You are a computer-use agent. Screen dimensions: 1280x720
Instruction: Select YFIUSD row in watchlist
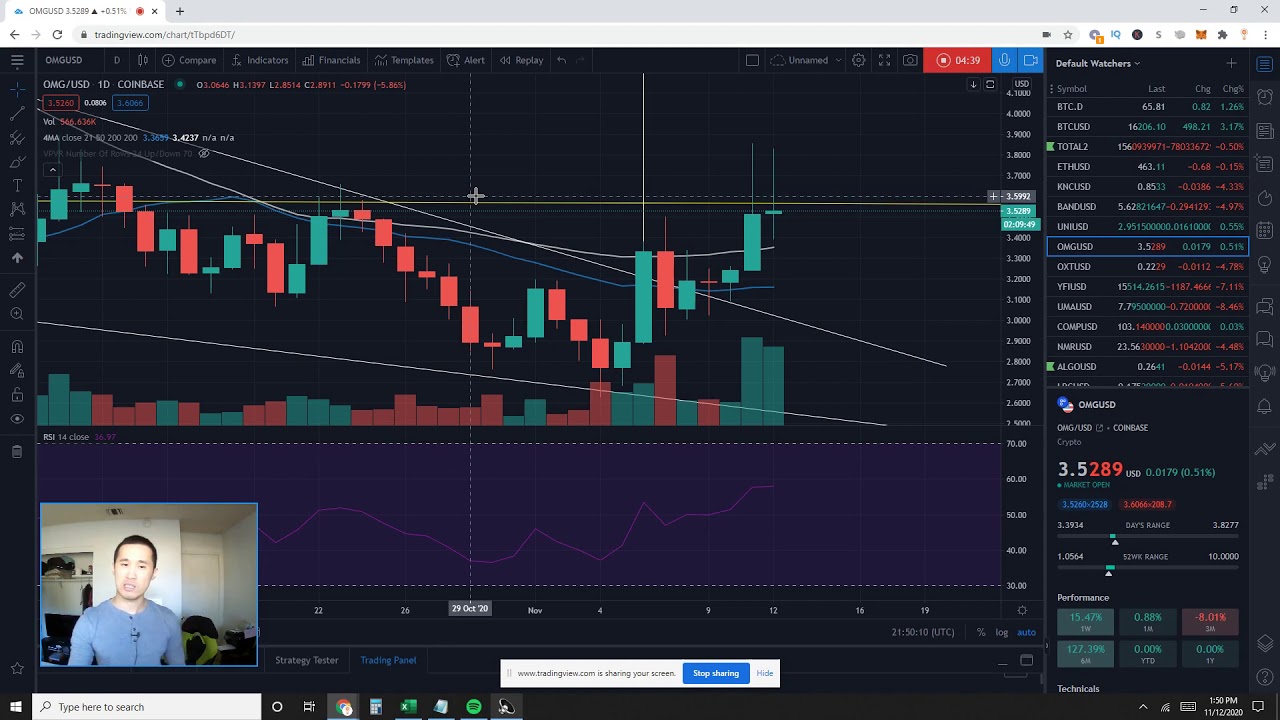pos(1148,287)
